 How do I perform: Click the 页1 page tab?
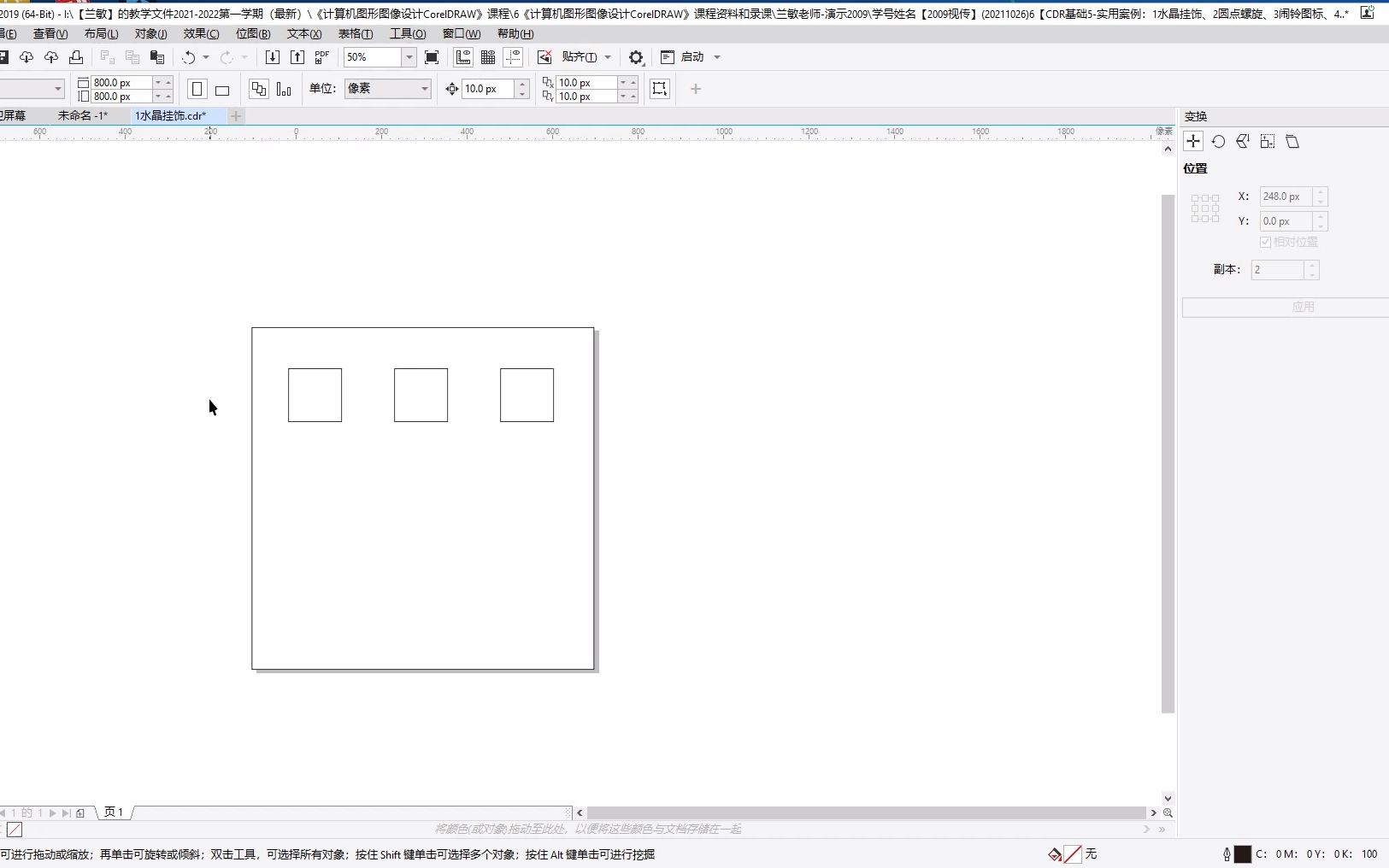point(115,812)
